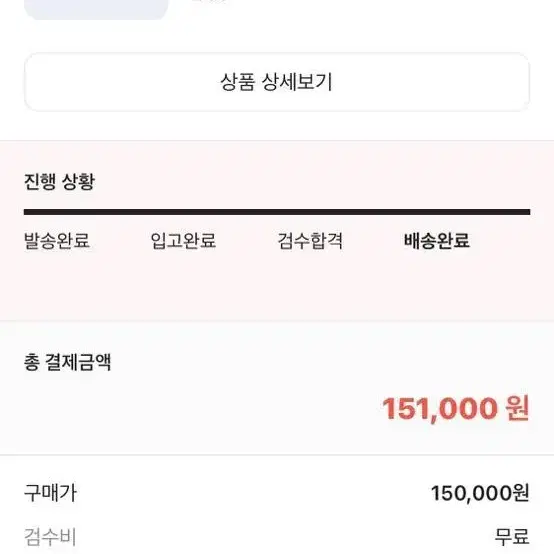Click empty pink area below progress steps

pos(277,288)
